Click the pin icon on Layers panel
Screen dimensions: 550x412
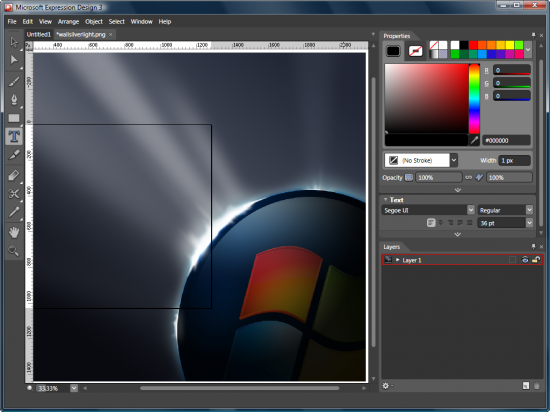(534, 246)
